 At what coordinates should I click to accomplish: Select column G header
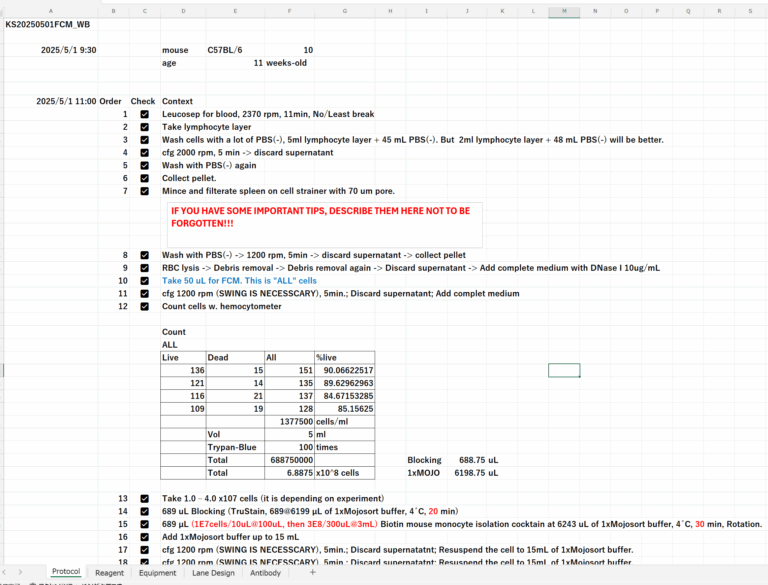click(x=344, y=11)
